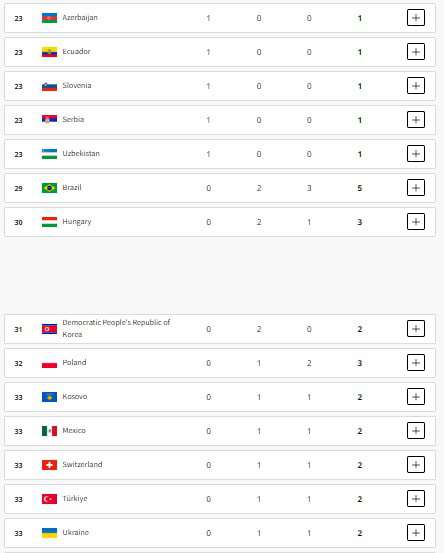The image size is (444, 553).
Task: Expand Ecuador medal details plus button
Action: click(416, 52)
